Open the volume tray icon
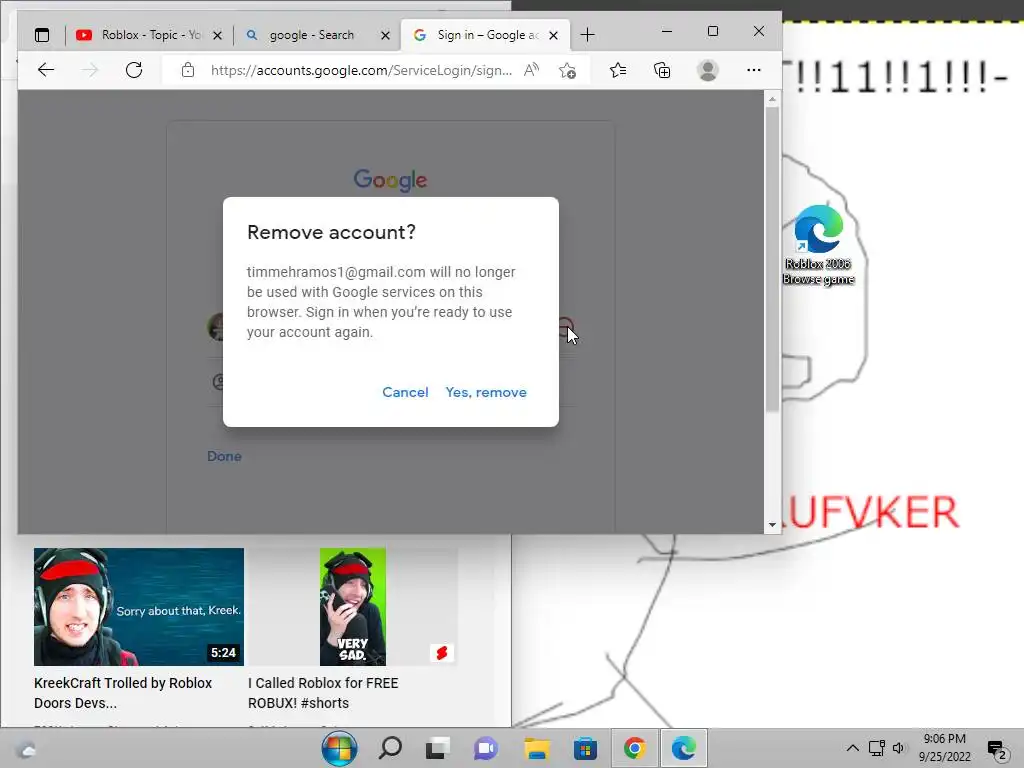 pos(899,748)
